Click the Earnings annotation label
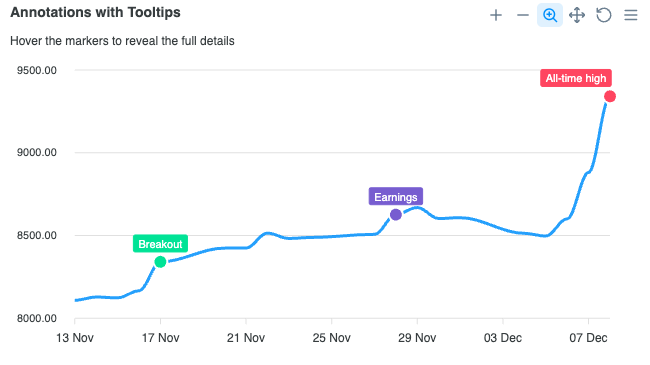This screenshot has height=365, width=650. pyautogui.click(x=396, y=197)
